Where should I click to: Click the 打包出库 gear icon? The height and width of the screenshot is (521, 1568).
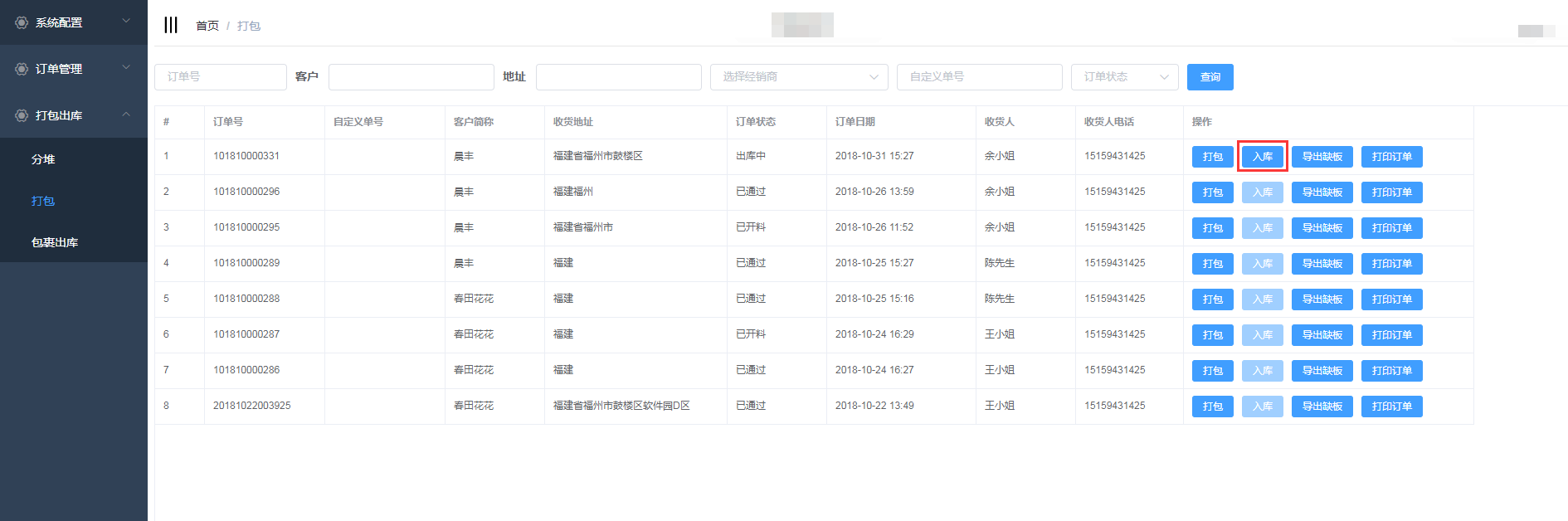tap(22, 115)
